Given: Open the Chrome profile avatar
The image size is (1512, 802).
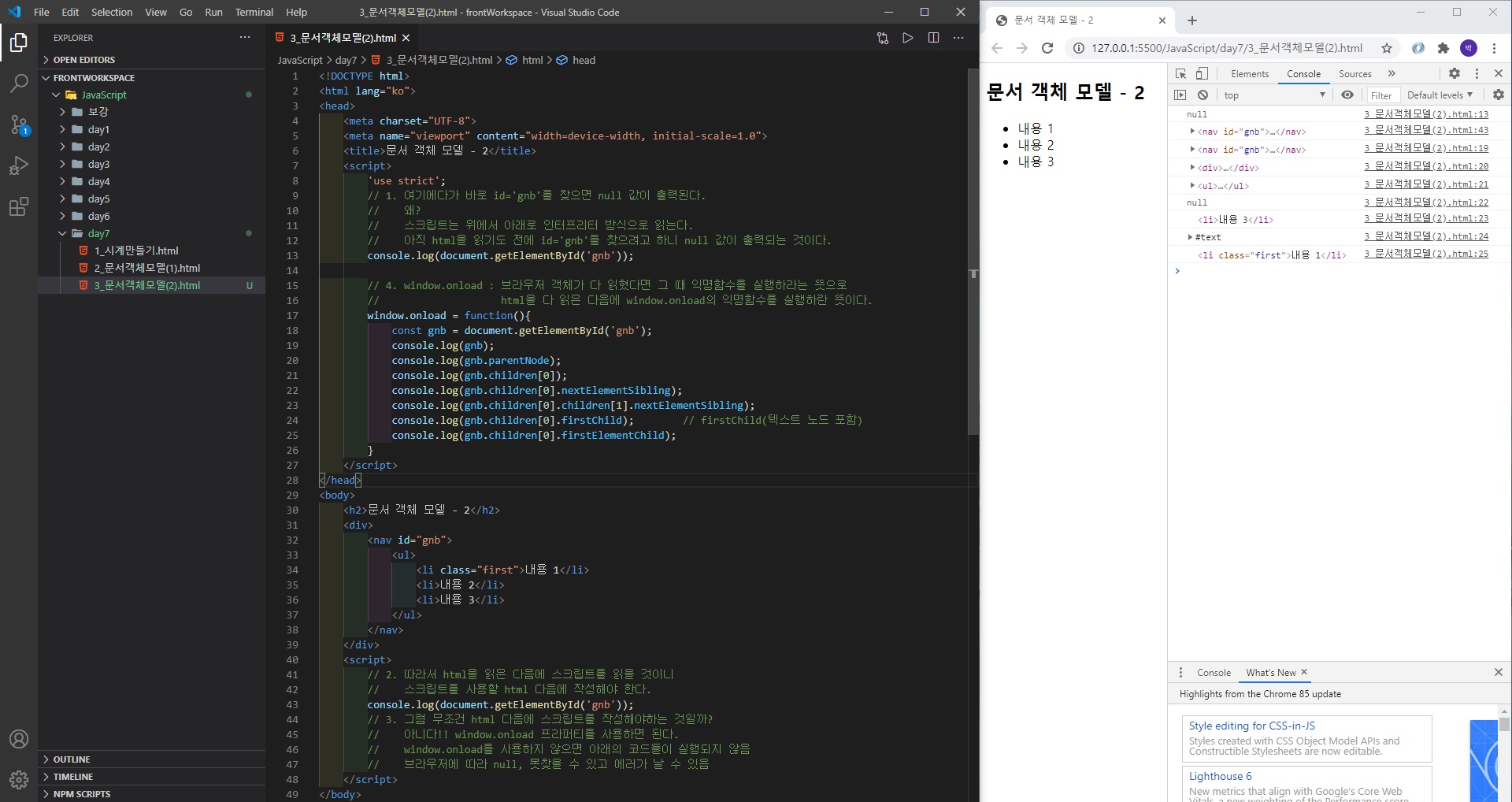Looking at the screenshot, I should 1469,48.
